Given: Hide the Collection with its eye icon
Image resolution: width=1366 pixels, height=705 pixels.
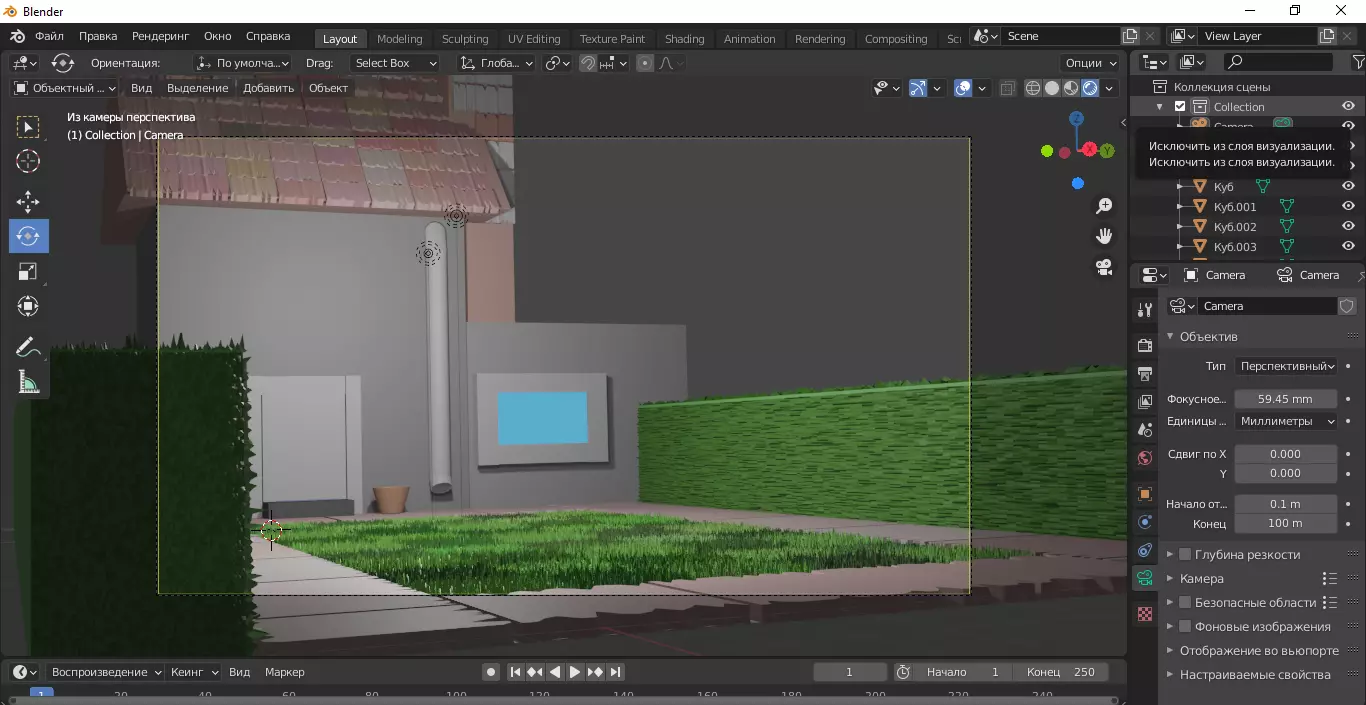Looking at the screenshot, I should (1348, 106).
